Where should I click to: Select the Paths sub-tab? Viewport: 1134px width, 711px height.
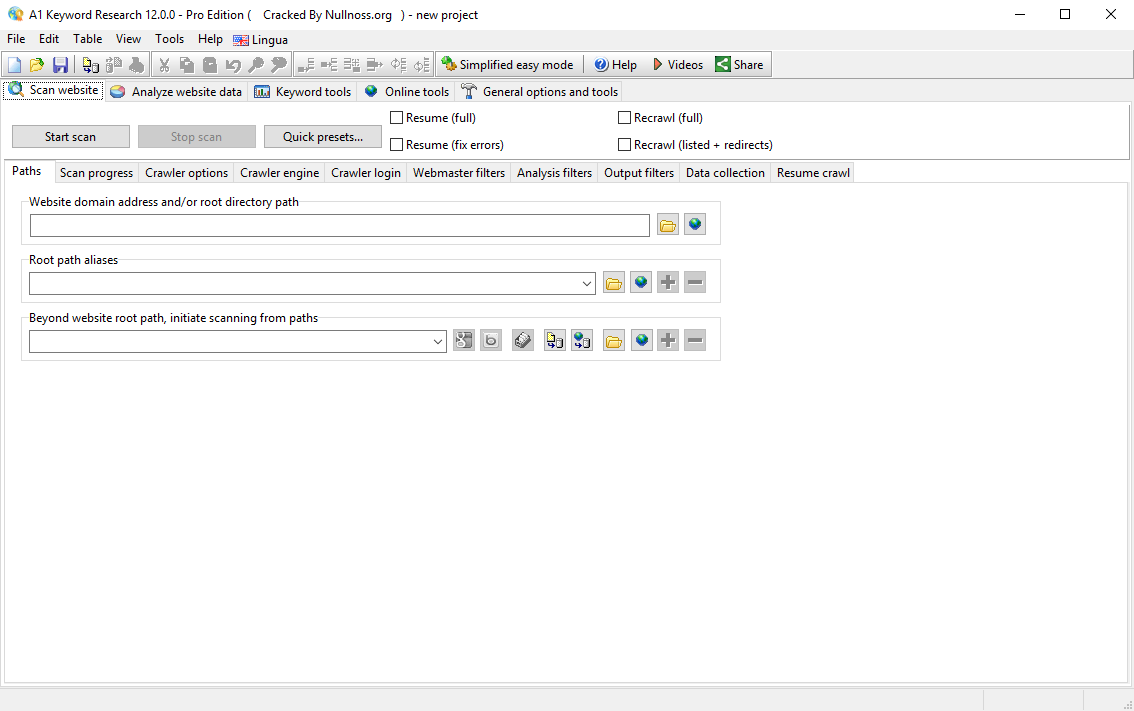click(27, 171)
